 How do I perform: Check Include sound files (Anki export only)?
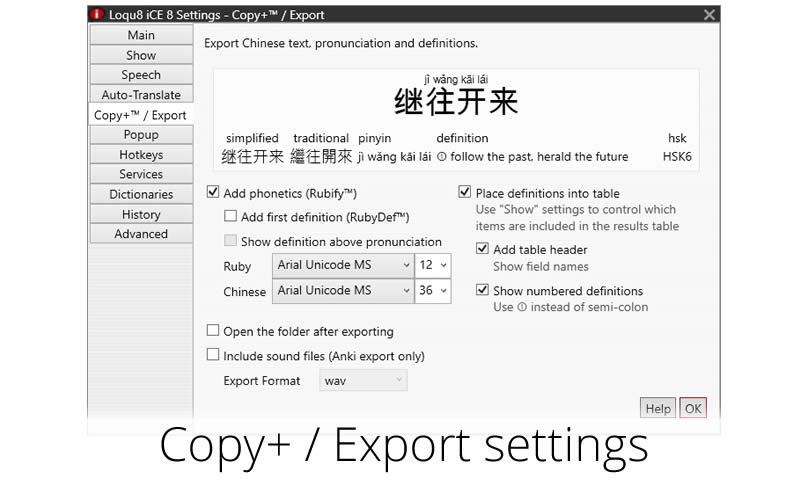pyautogui.click(x=213, y=355)
